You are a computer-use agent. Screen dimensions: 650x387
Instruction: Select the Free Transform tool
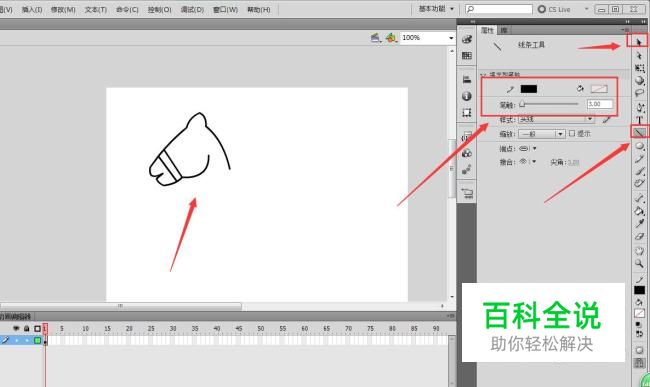[640, 68]
